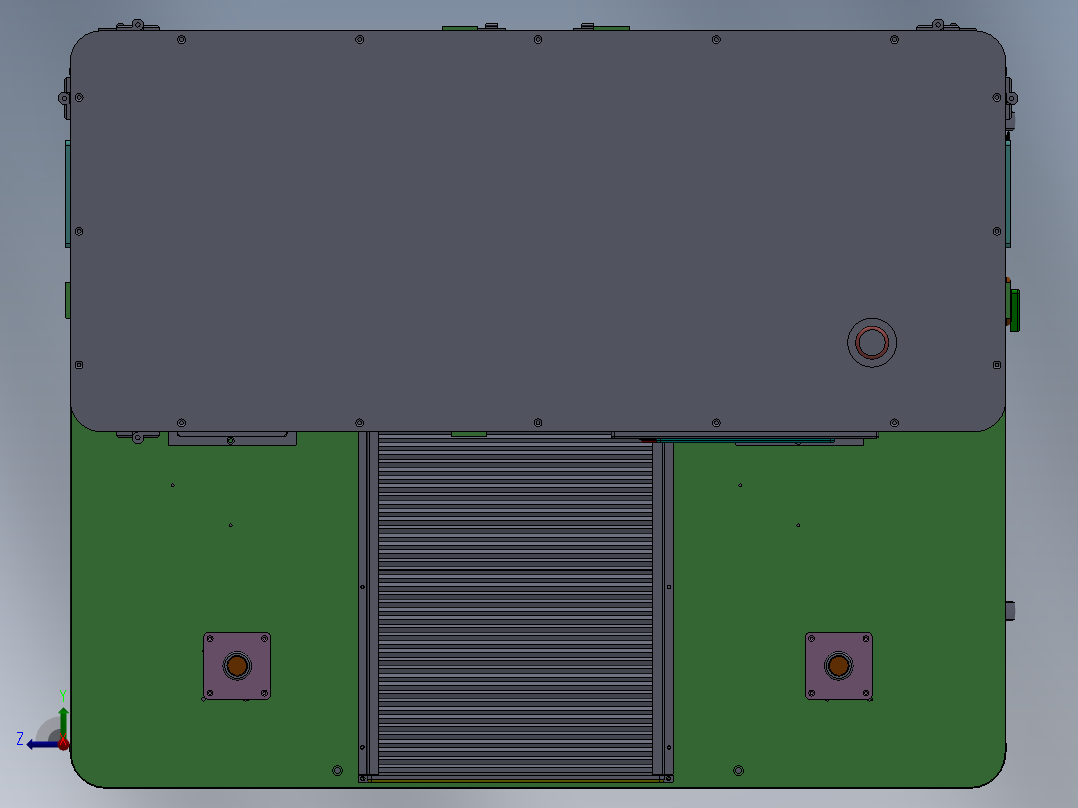Select the gray cylindrical stub on the base's right edge
The width and height of the screenshot is (1078, 808).
1011,611
